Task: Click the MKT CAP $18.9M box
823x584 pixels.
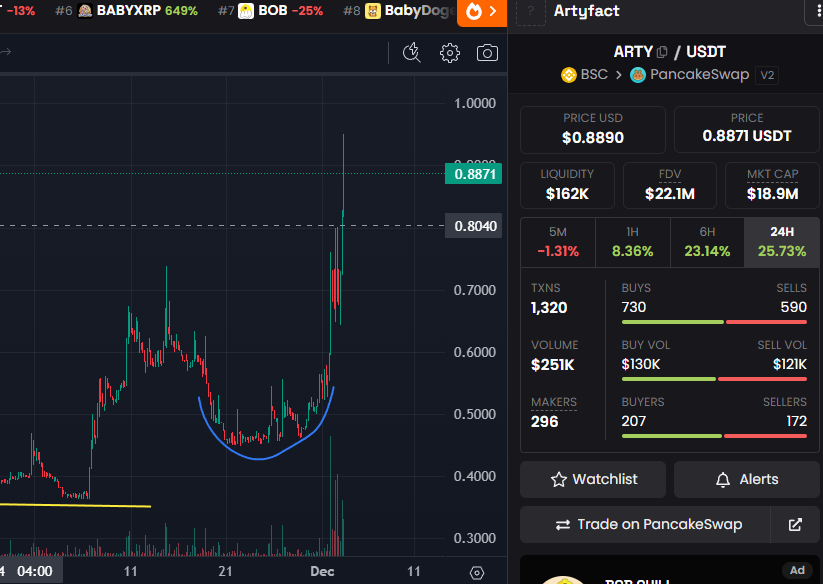Action: [x=772, y=186]
